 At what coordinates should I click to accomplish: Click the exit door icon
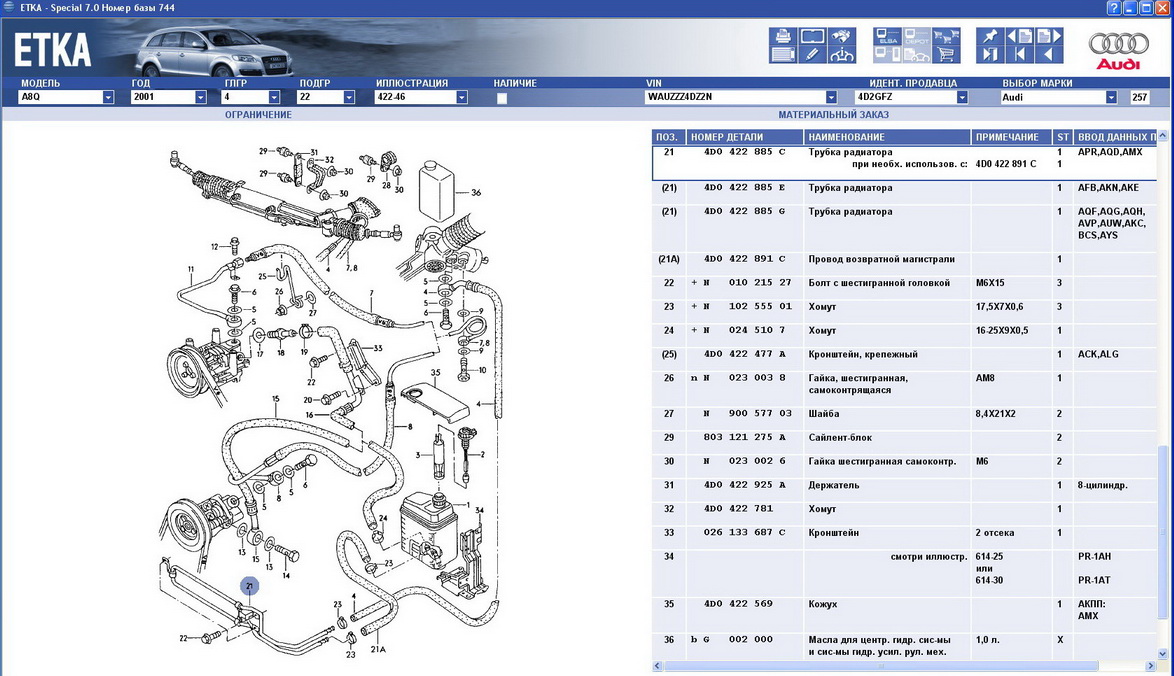pyautogui.click(x=990, y=55)
